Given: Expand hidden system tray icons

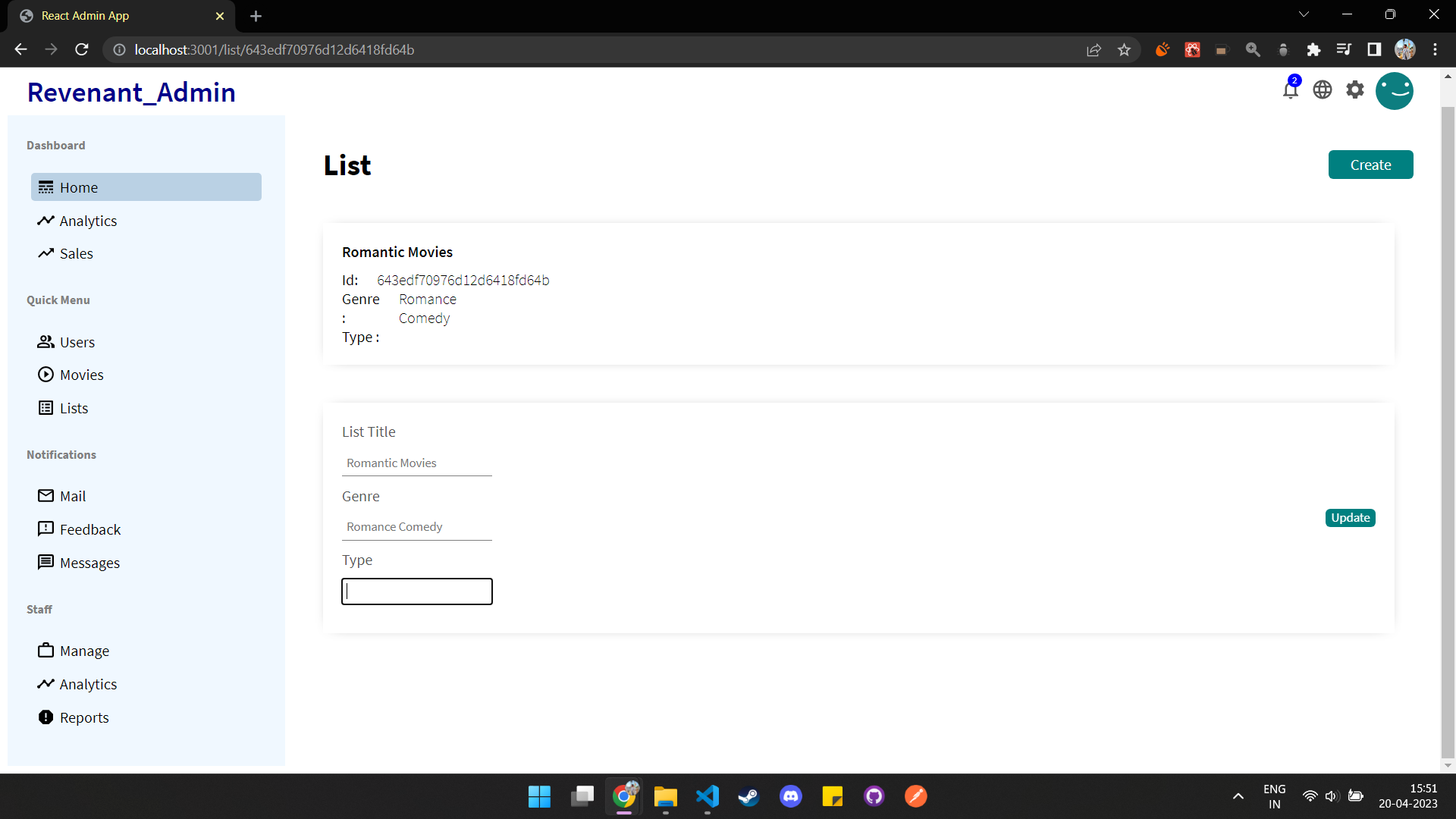Looking at the screenshot, I should pos(1238,796).
